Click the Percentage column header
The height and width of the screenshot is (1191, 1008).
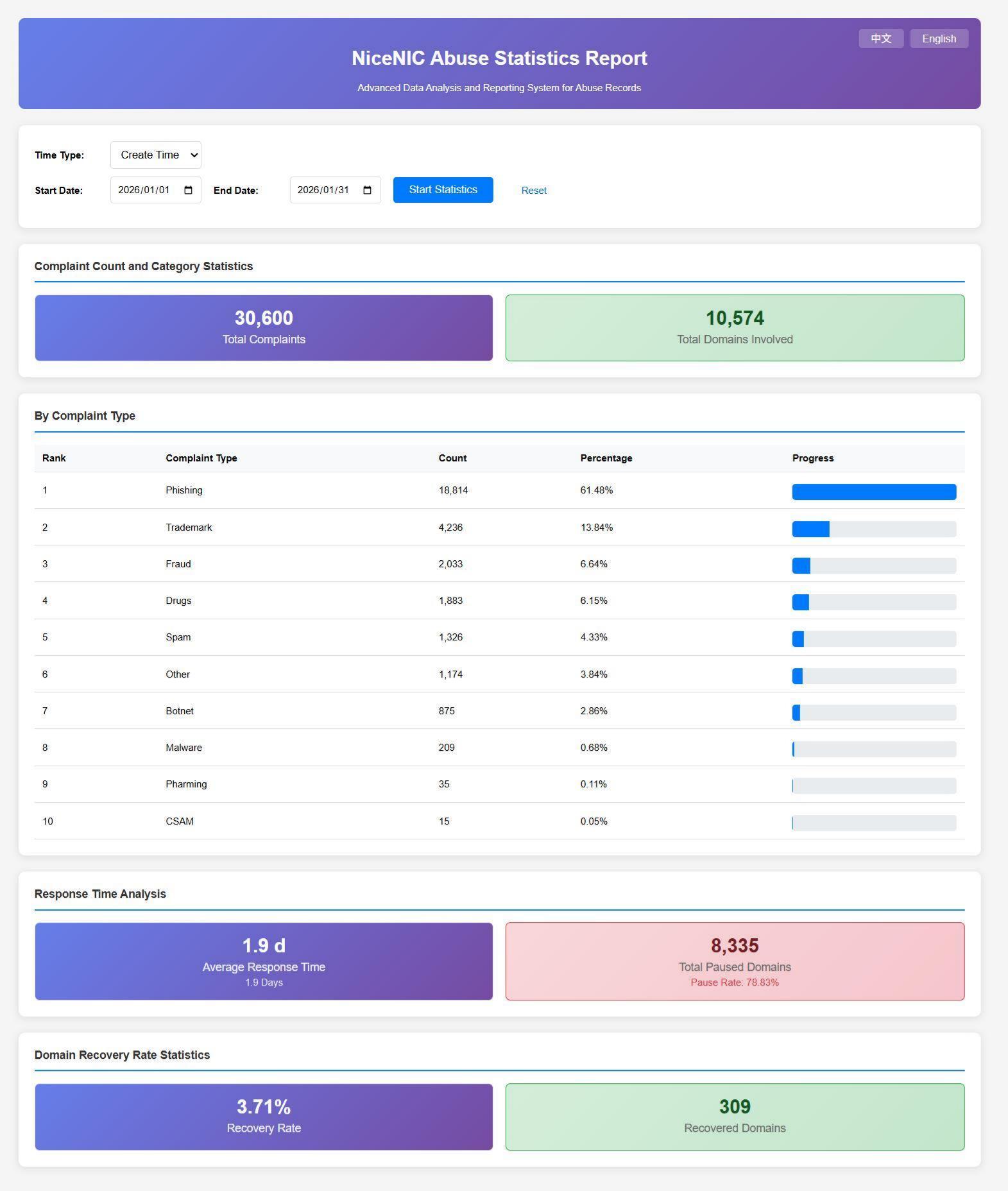[606, 458]
